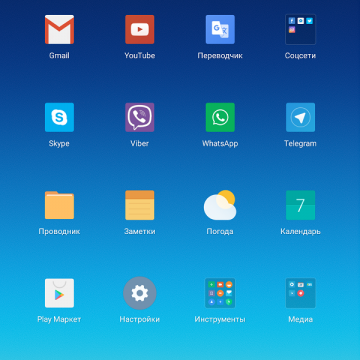The height and width of the screenshot is (360, 360).
Task: Tap the Настройки label text
Action: point(140,319)
